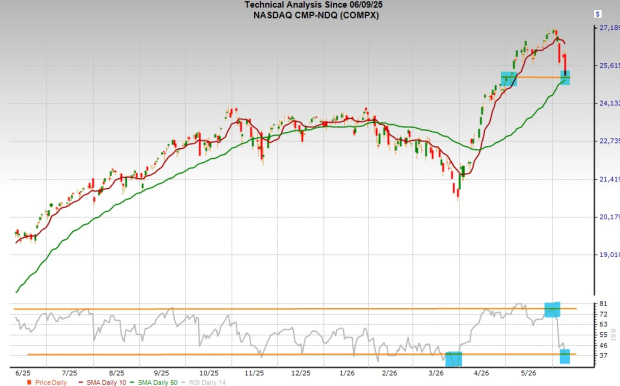This screenshot has height=386, width=620.
Task: Click the vertical RSI axis title
Action: [613, 335]
